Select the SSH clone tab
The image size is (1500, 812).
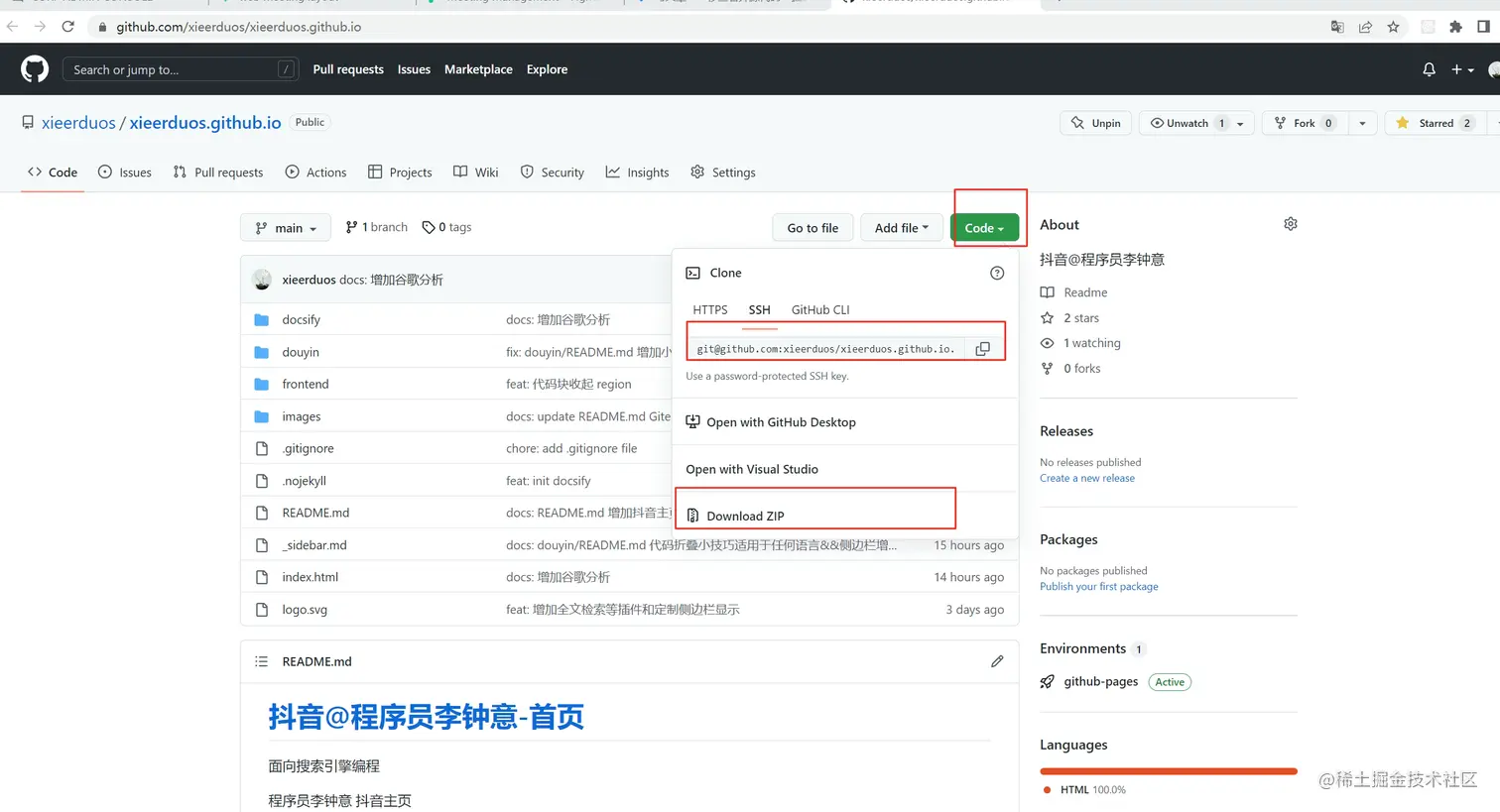pyautogui.click(x=760, y=310)
